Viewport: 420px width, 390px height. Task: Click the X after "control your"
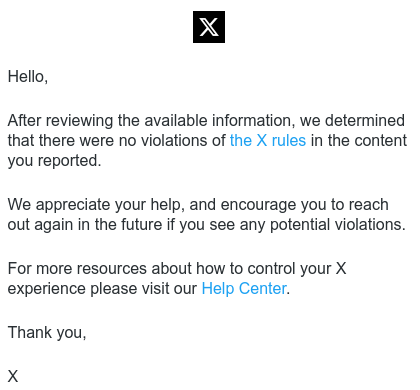click(341, 269)
